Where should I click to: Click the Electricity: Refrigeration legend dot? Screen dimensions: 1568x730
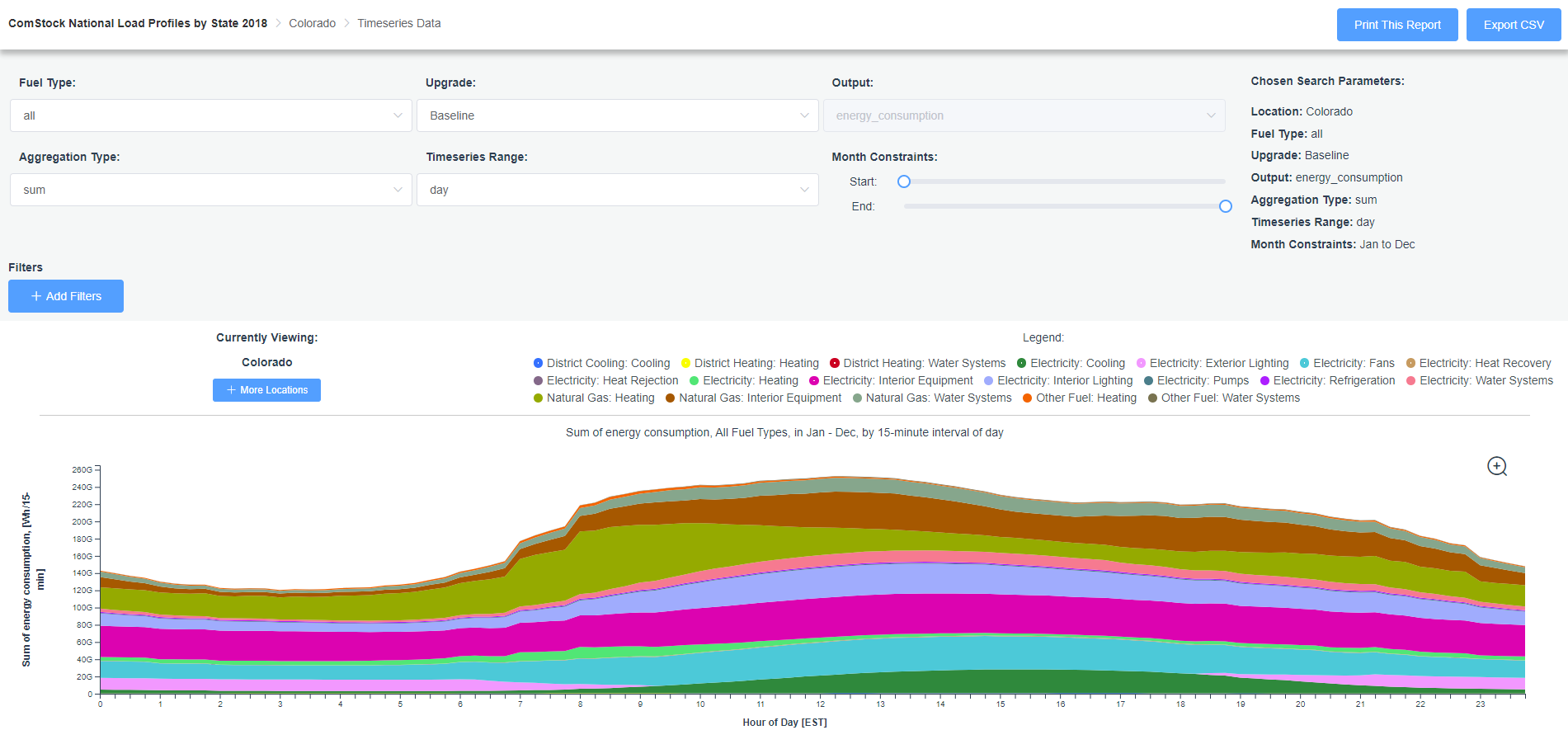(1264, 380)
